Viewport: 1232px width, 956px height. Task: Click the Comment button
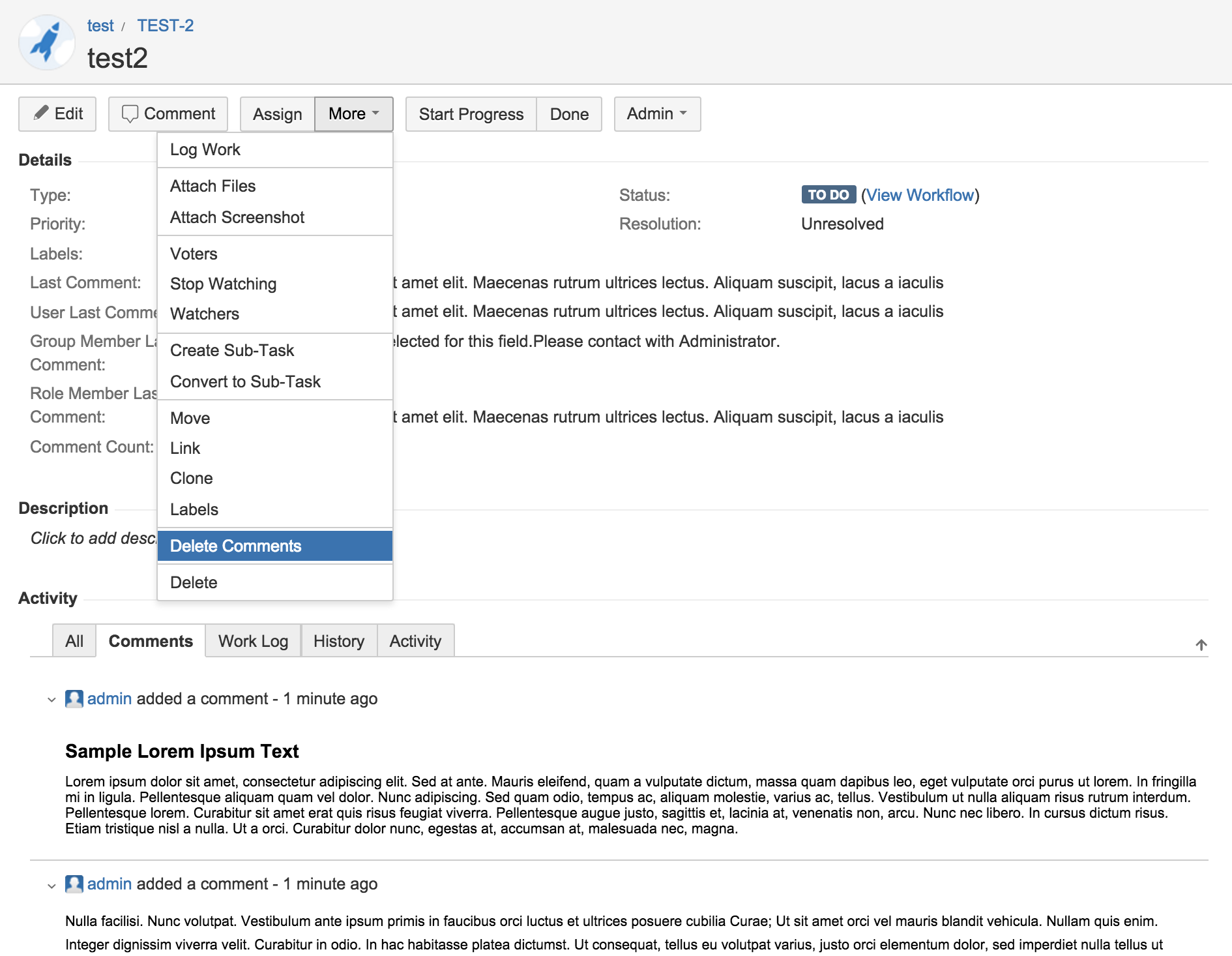pyautogui.click(x=168, y=114)
